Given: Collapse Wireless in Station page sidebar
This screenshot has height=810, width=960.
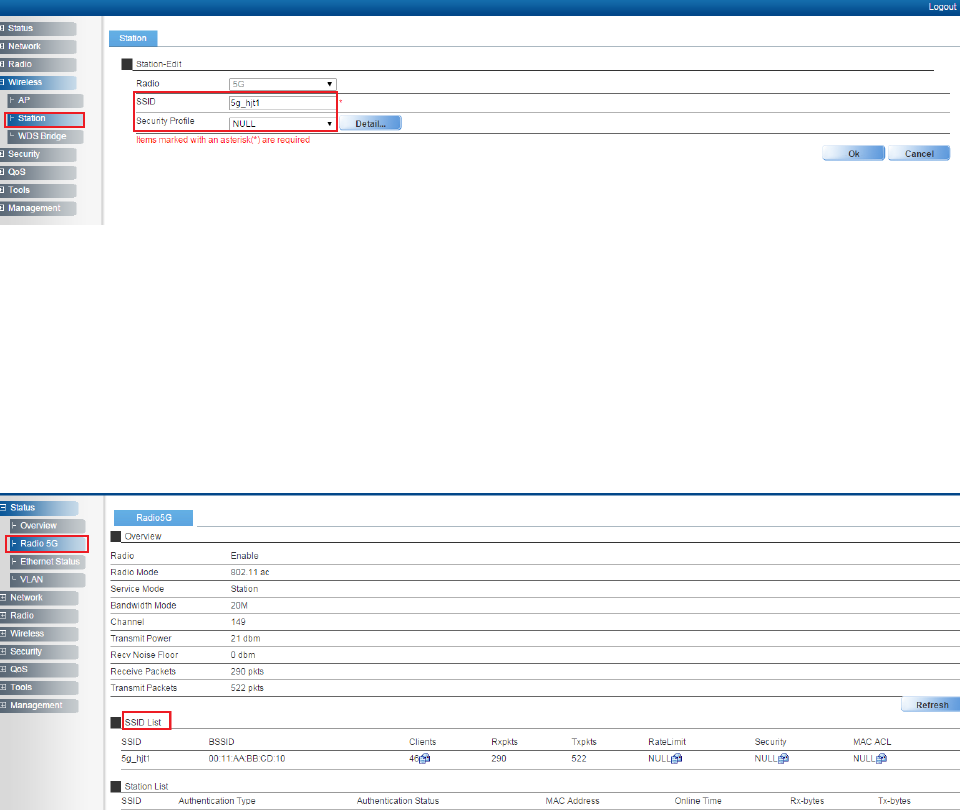Looking at the screenshot, I should 38,82.
